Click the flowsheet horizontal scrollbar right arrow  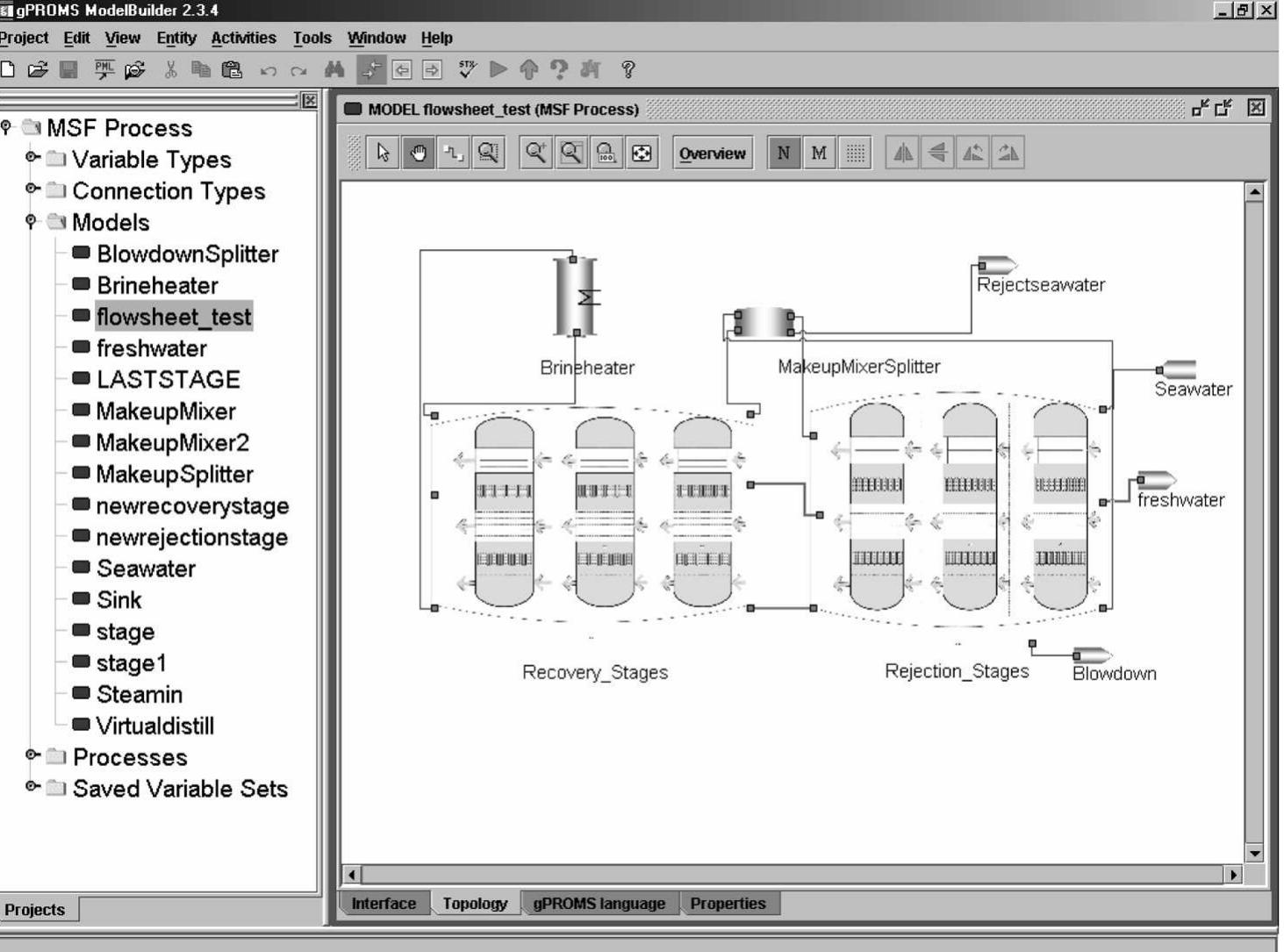coord(1233,875)
